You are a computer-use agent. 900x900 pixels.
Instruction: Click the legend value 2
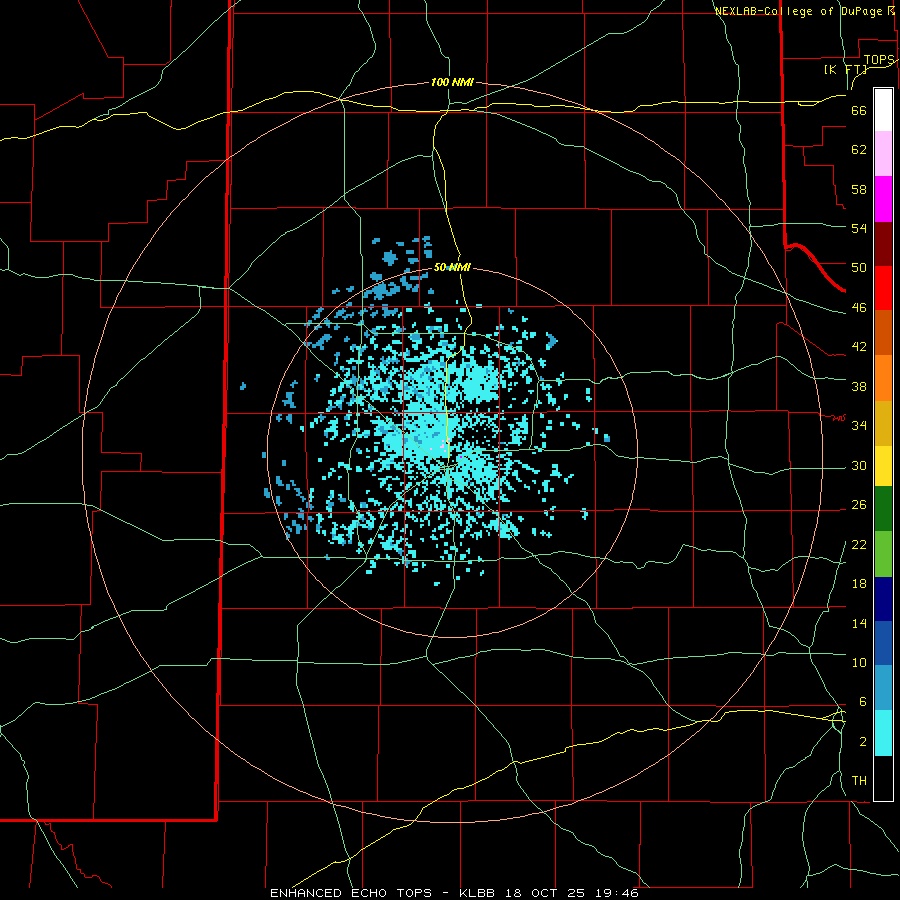pyautogui.click(x=862, y=741)
